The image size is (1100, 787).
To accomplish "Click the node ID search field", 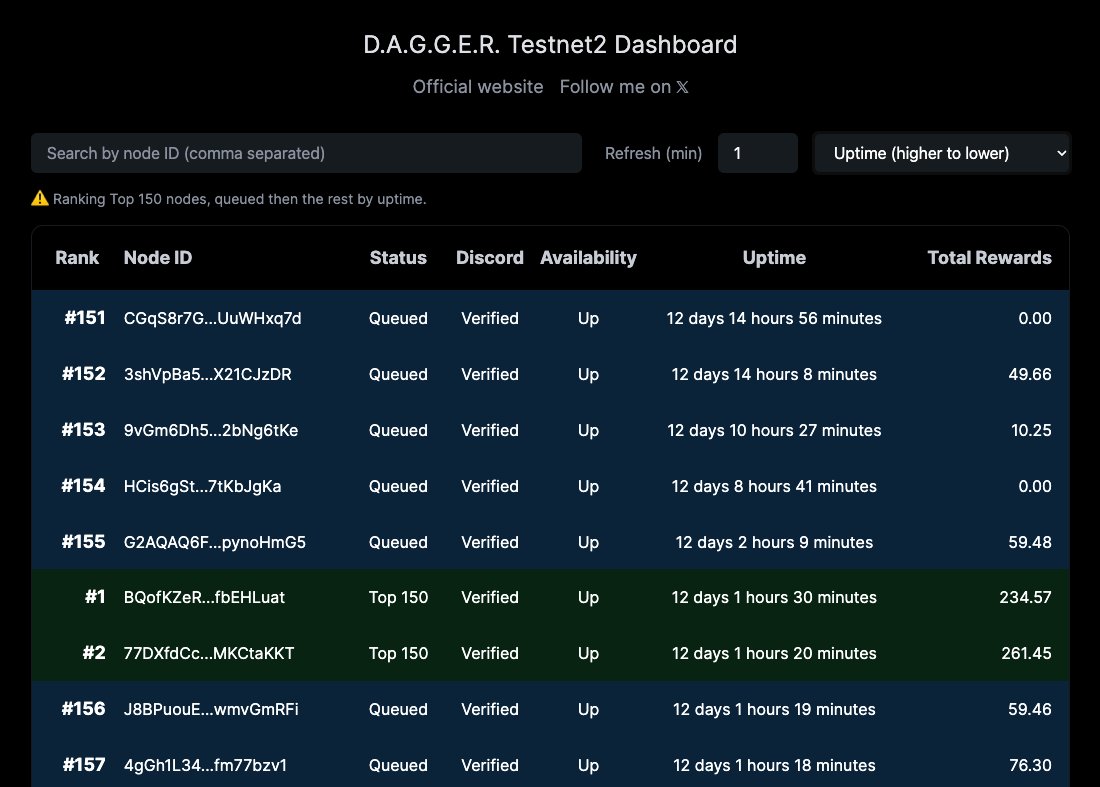I will (x=306, y=152).
